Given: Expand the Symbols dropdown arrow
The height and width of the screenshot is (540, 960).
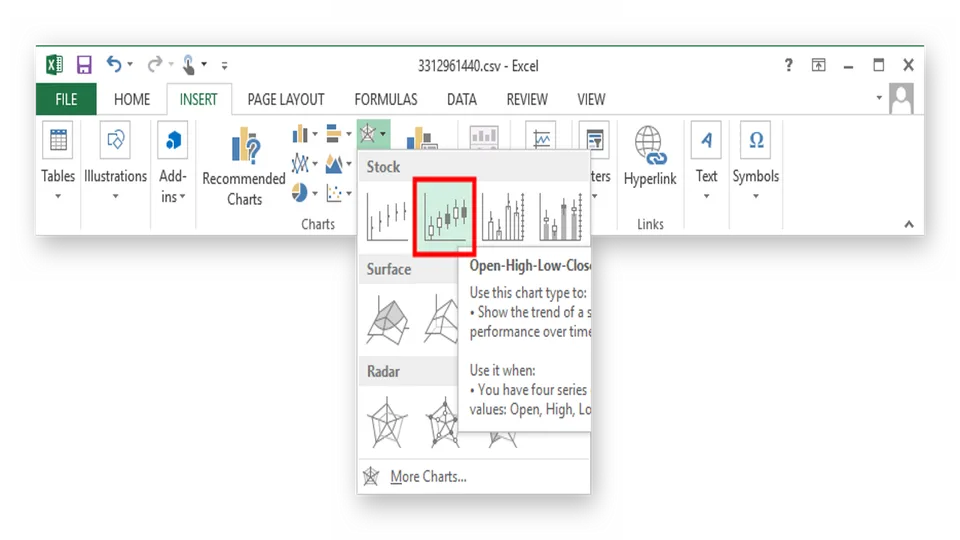Looking at the screenshot, I should point(756,197).
